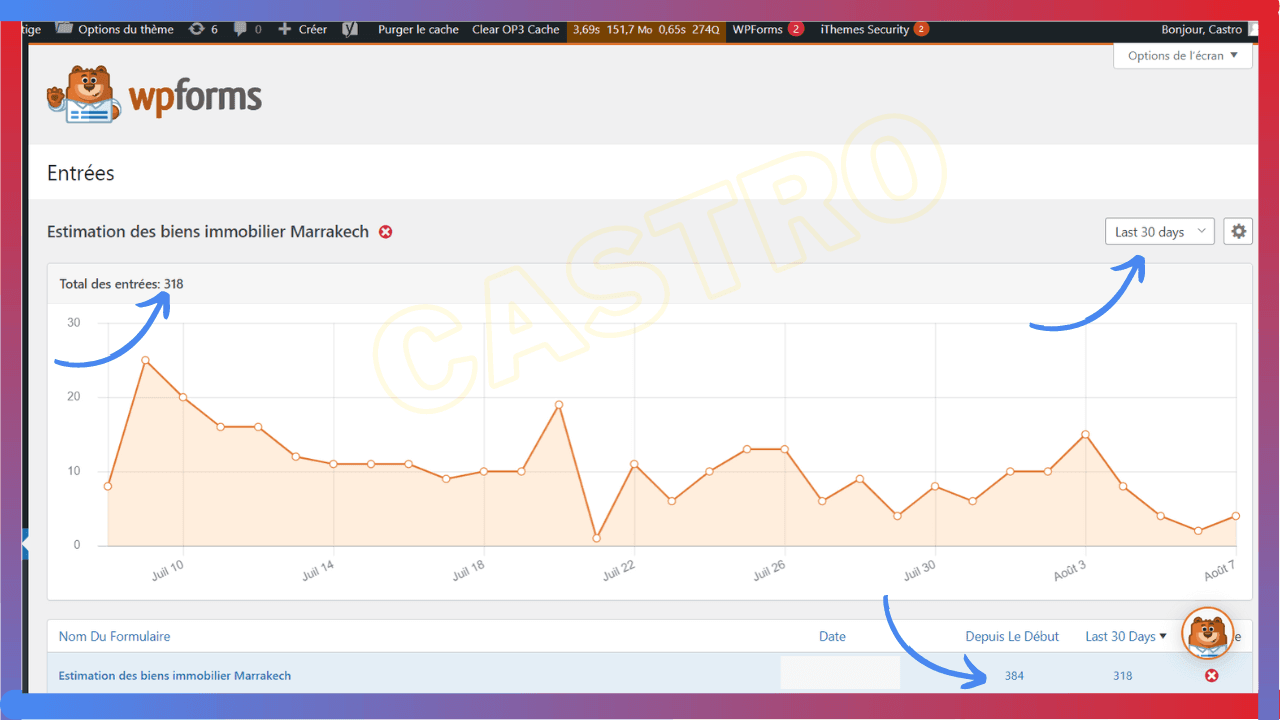Click the highest chart point near 25 entries
This screenshot has width=1280, height=720.
145,360
